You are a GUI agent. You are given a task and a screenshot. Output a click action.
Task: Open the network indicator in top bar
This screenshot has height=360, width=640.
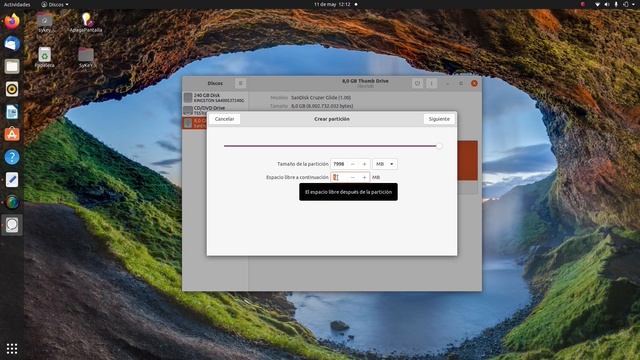point(597,4)
